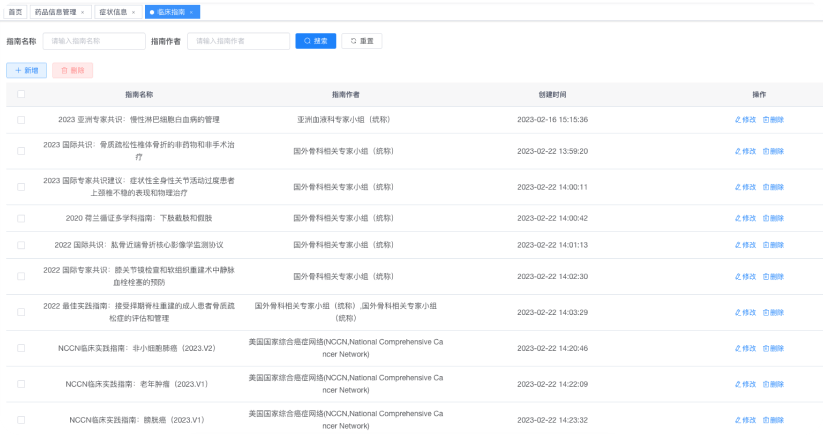Click the 新增 button

26,70
